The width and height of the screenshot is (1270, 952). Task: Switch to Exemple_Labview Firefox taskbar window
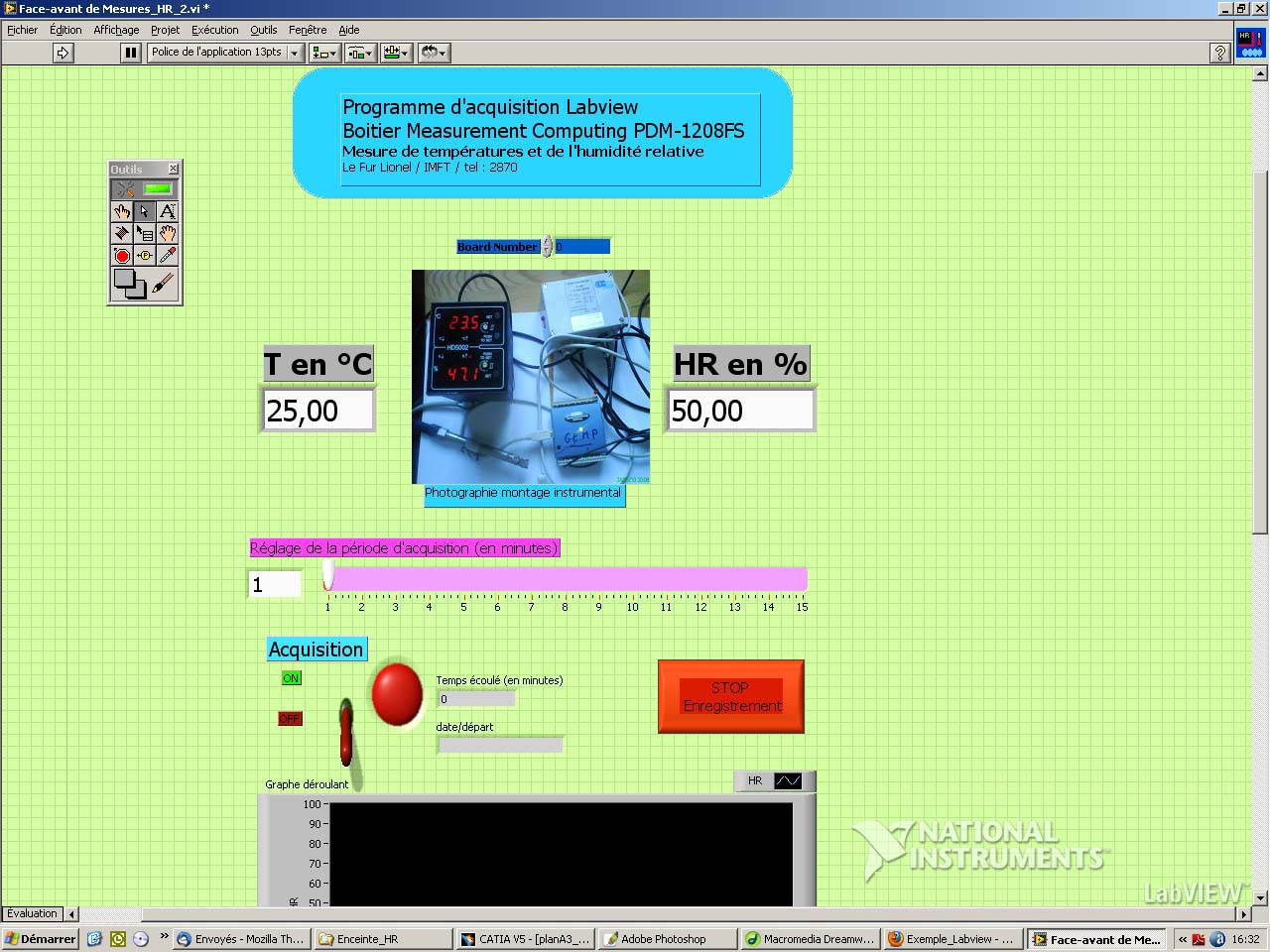coord(952,939)
